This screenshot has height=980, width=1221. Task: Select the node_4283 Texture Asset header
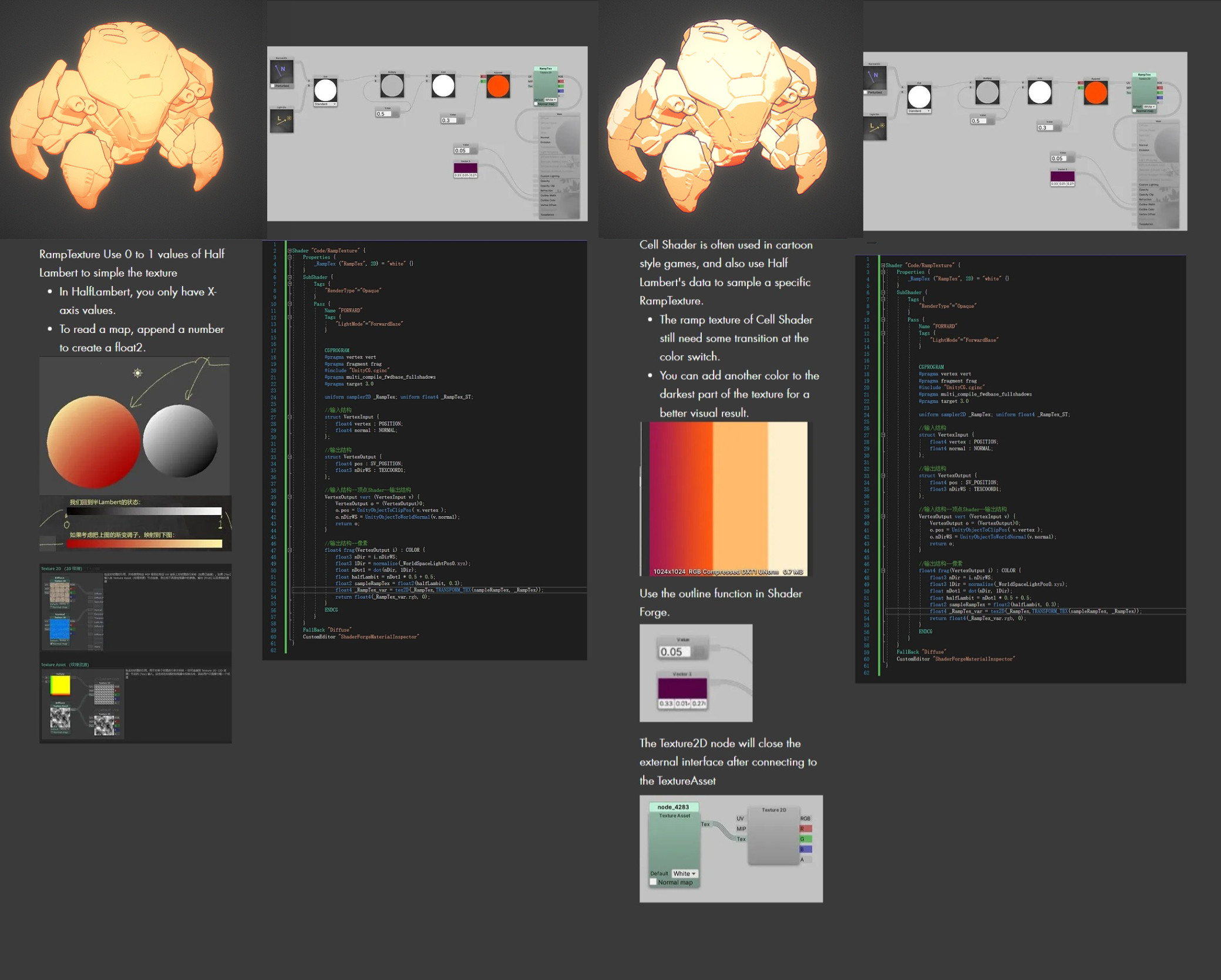tap(673, 807)
